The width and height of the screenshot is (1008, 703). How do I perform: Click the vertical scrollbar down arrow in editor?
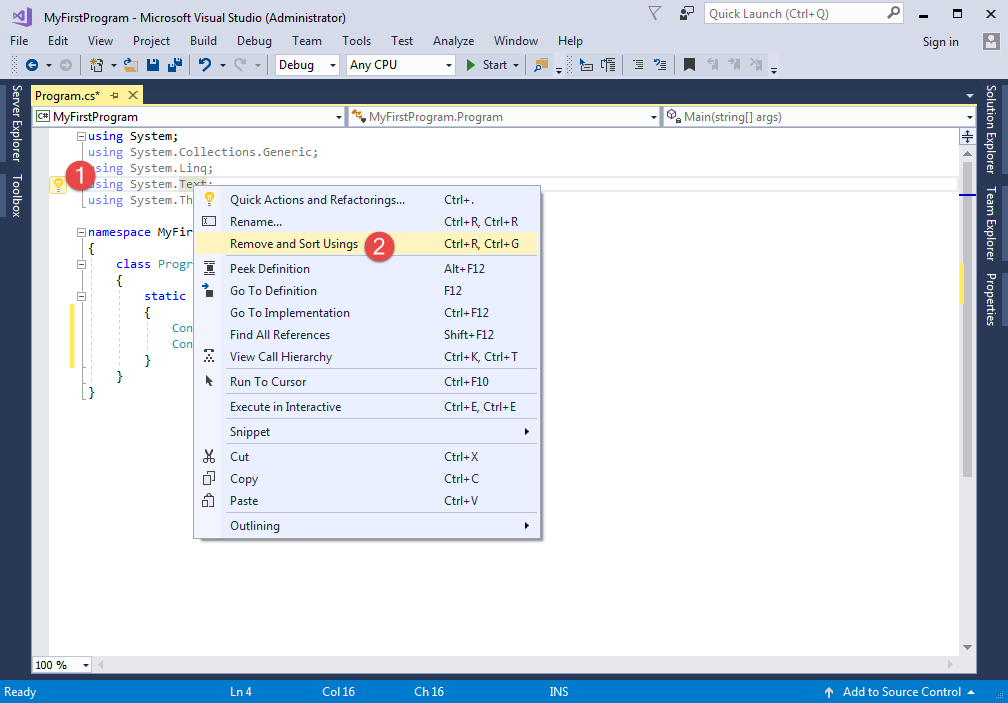967,647
